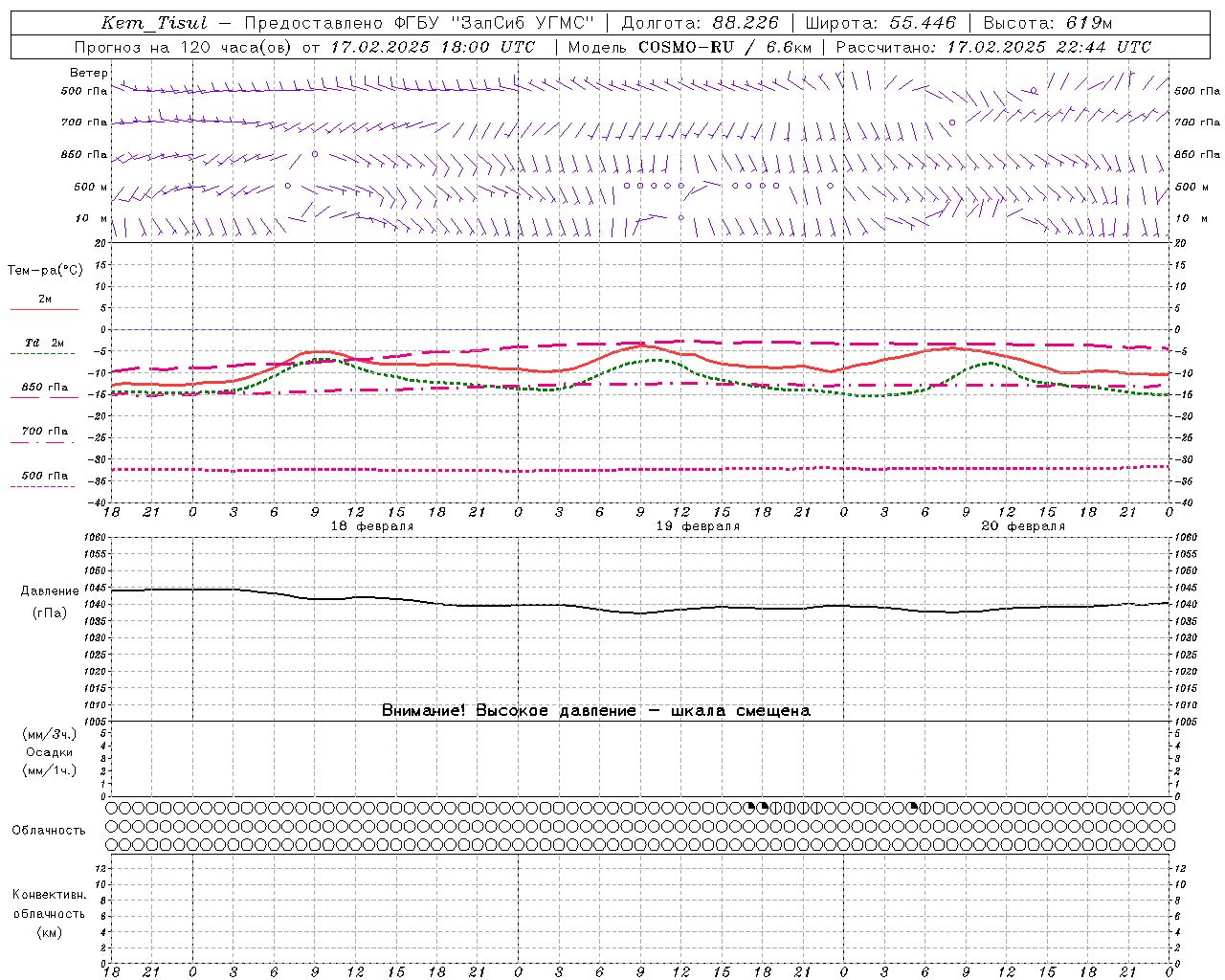Click the Td 2м legend entry
Screen dimensions: 1225x980
click(44, 343)
